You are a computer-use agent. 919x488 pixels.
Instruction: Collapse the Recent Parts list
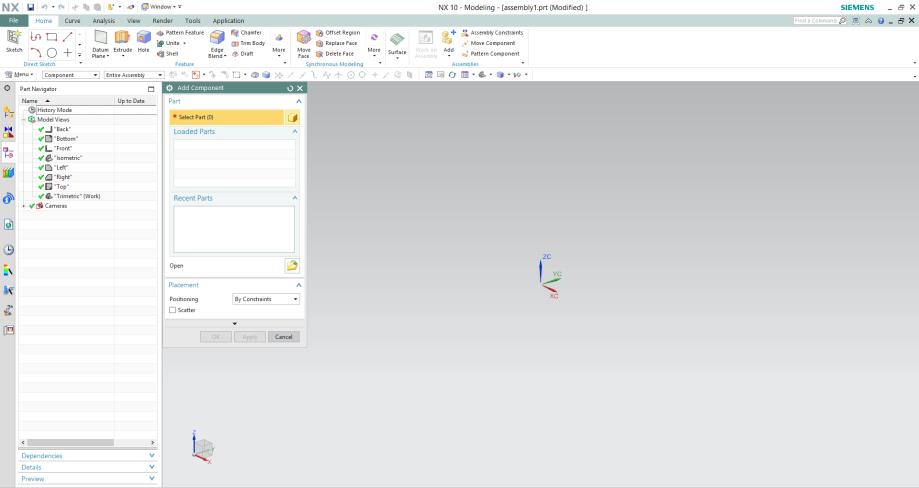295,198
